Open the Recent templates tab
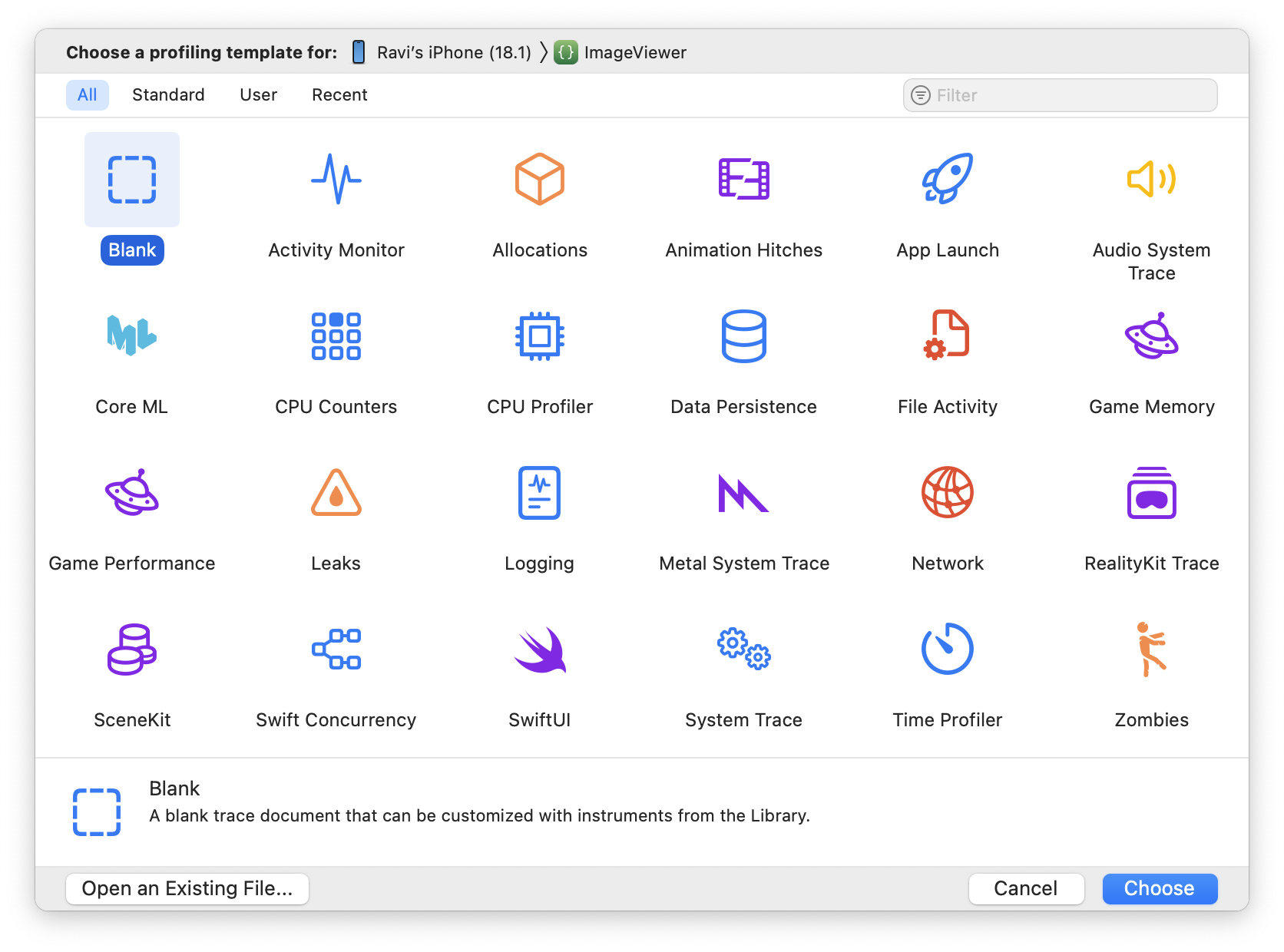1284x952 pixels. [x=339, y=94]
